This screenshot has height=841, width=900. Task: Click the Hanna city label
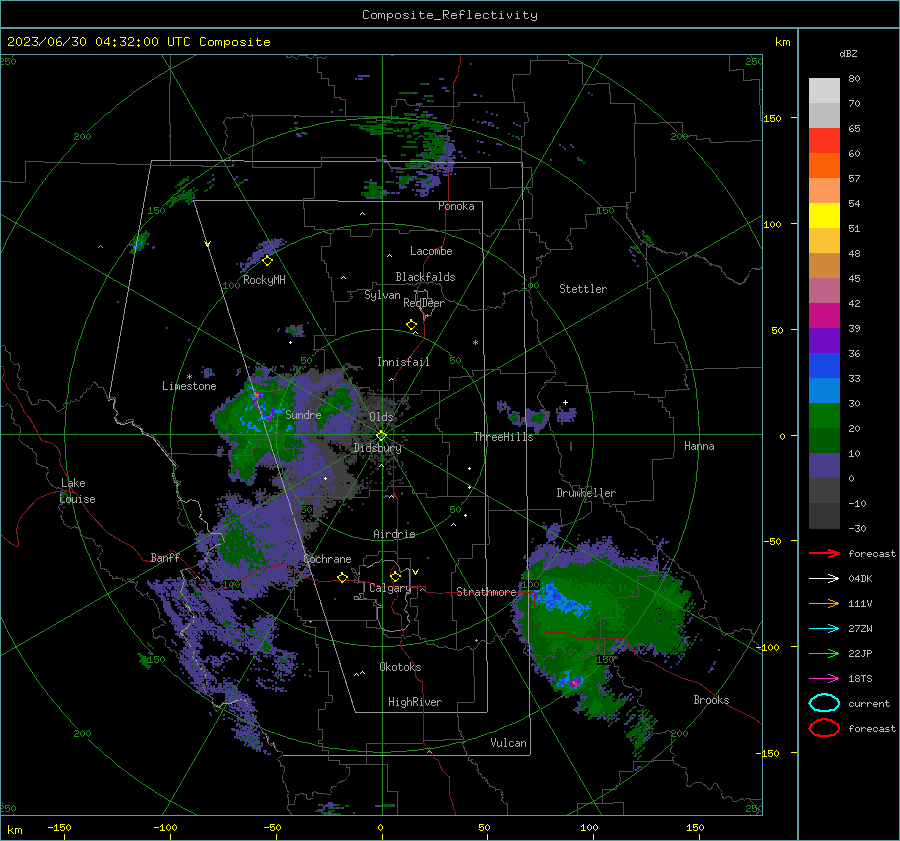click(x=699, y=446)
